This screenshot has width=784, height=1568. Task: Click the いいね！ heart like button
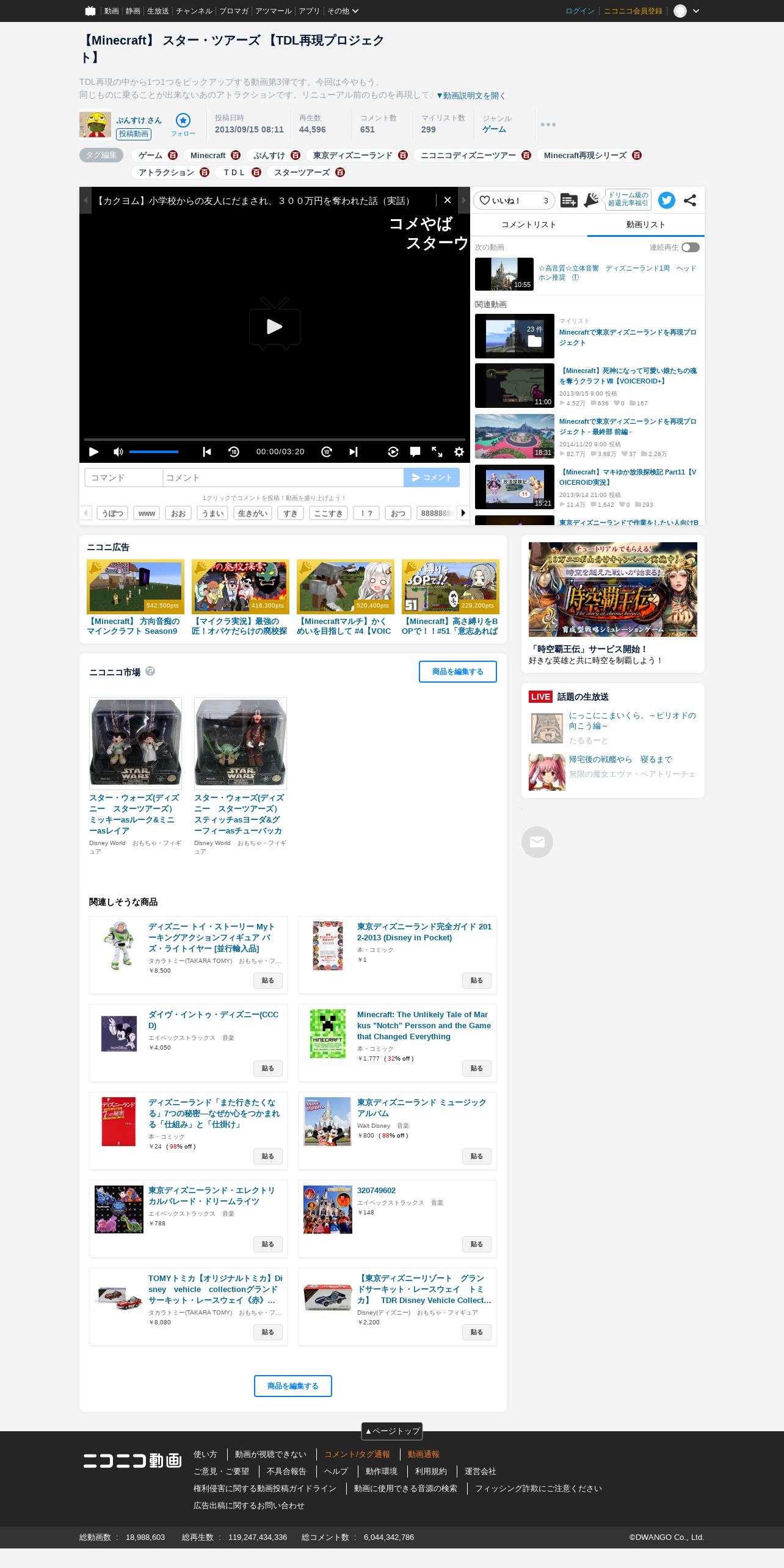pyautogui.click(x=514, y=200)
